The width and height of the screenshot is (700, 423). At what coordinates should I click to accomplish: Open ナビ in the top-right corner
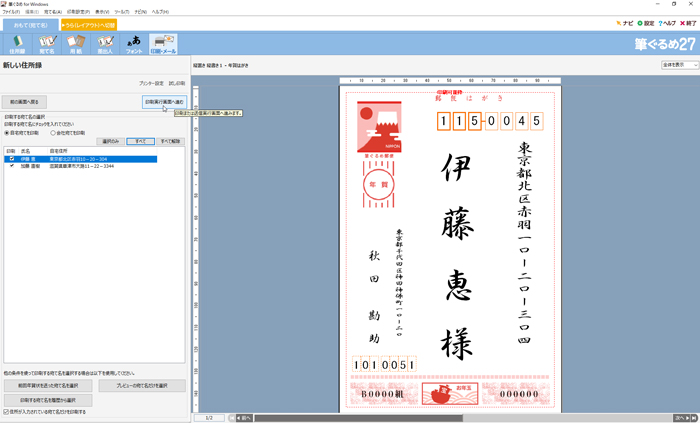point(625,23)
